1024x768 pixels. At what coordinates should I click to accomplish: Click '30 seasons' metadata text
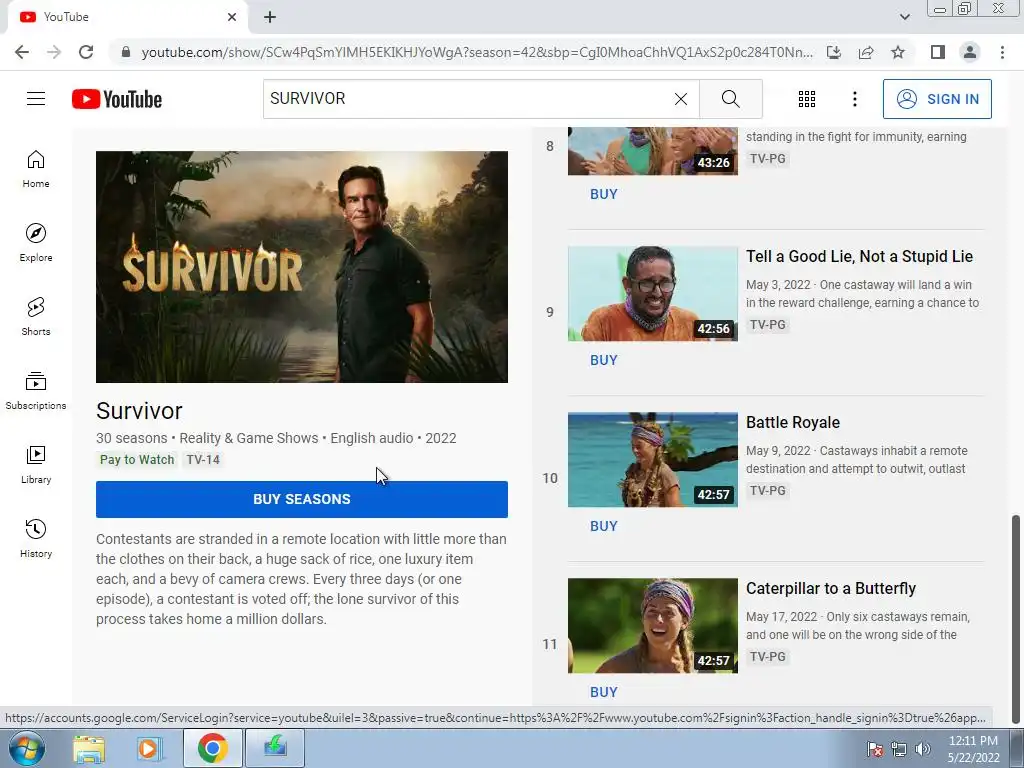coord(132,438)
